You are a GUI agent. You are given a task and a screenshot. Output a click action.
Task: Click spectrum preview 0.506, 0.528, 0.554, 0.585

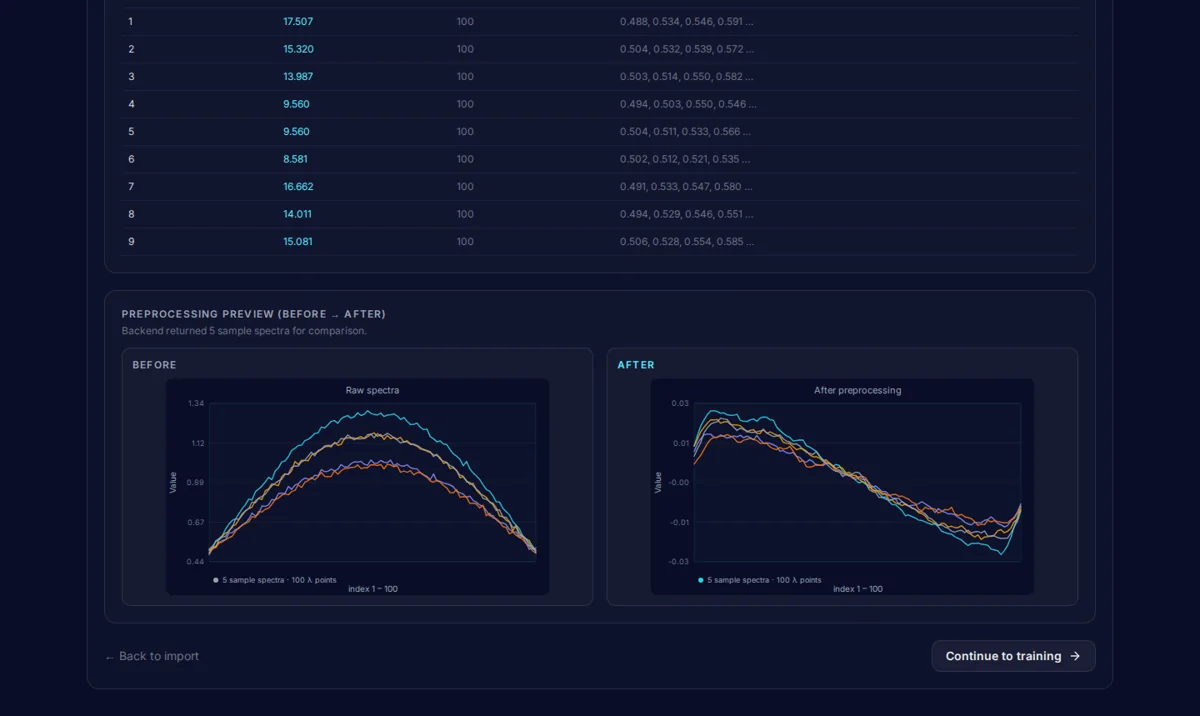pyautogui.click(x=687, y=242)
